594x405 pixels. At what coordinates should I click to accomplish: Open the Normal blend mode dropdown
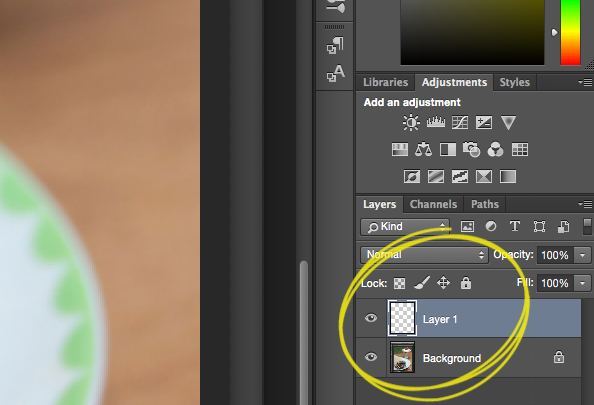pyautogui.click(x=424, y=255)
